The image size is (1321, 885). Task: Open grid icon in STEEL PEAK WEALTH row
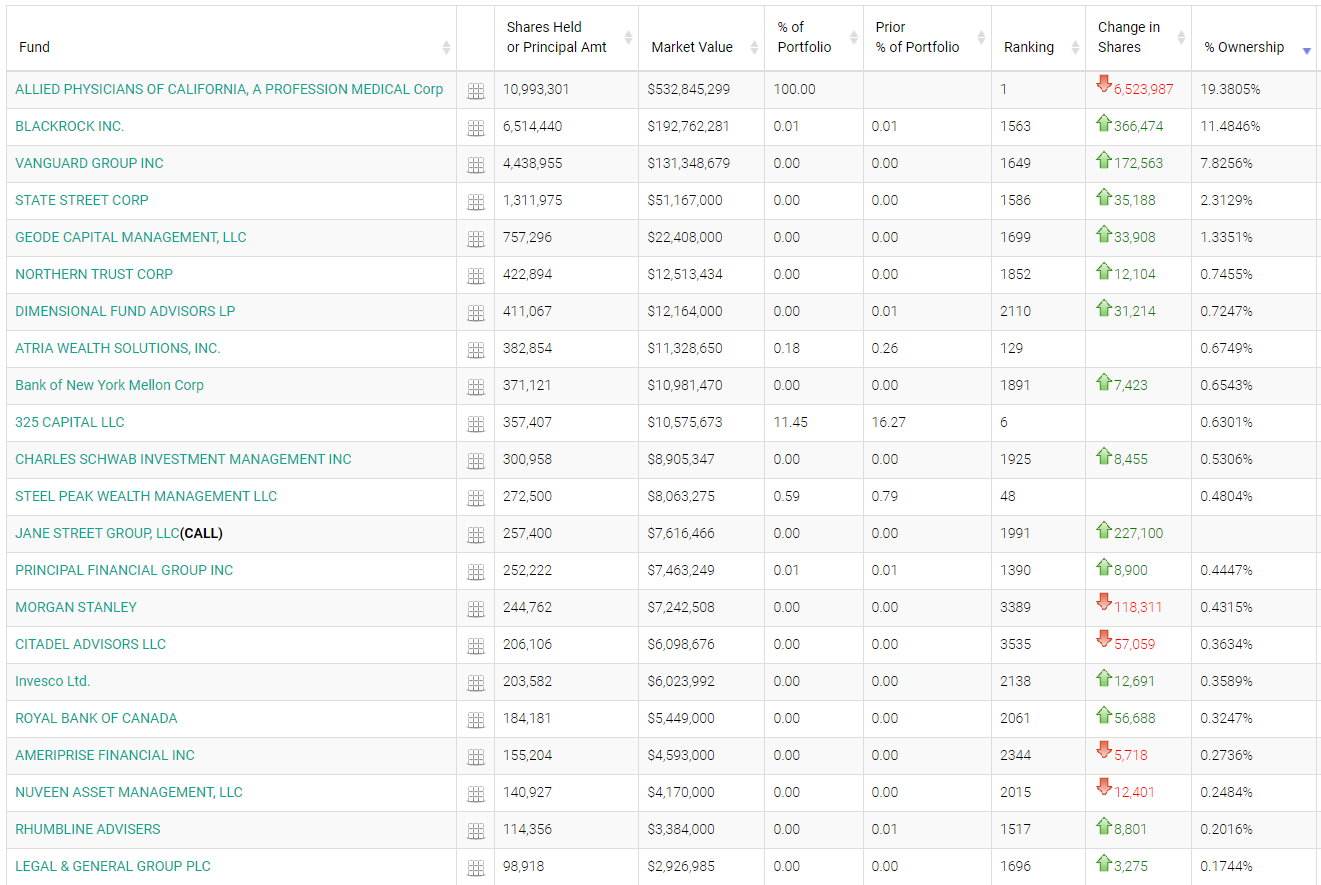point(476,498)
